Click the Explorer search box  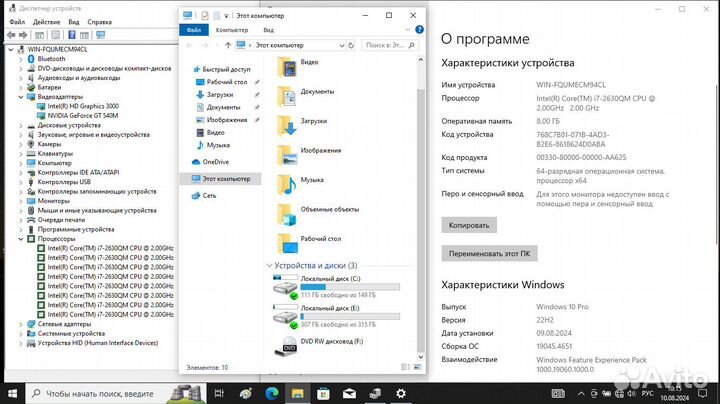(390, 45)
